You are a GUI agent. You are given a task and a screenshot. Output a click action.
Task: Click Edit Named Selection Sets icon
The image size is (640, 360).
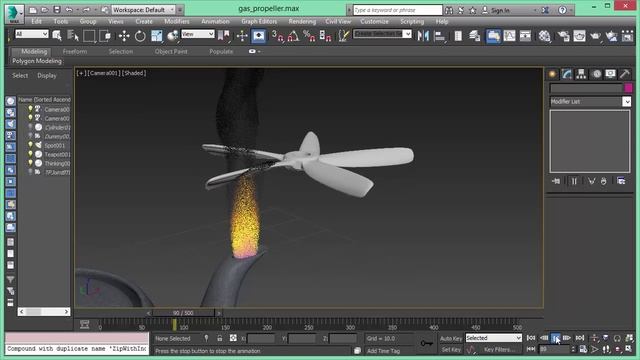coord(344,36)
